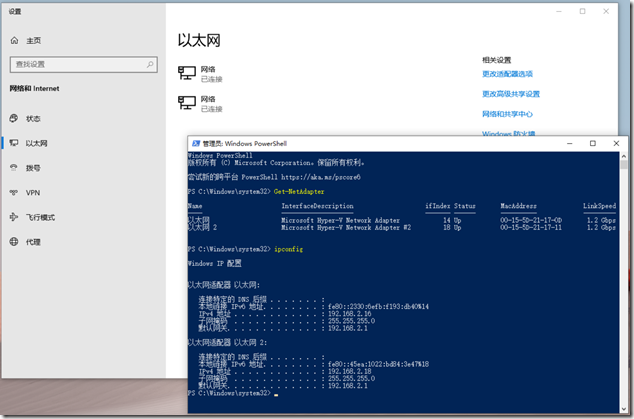Screen dimensions: 634x419
Task: Maximize the PowerShell window
Action: (593, 144)
